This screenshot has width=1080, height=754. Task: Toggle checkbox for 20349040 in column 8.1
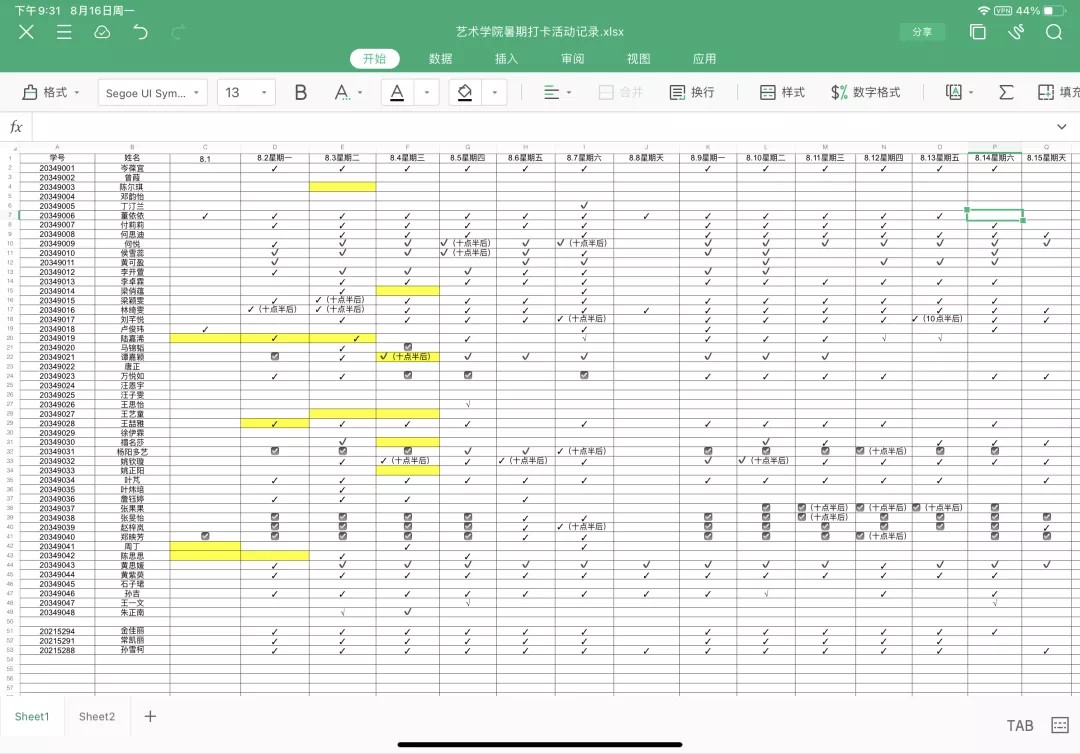(x=205, y=537)
